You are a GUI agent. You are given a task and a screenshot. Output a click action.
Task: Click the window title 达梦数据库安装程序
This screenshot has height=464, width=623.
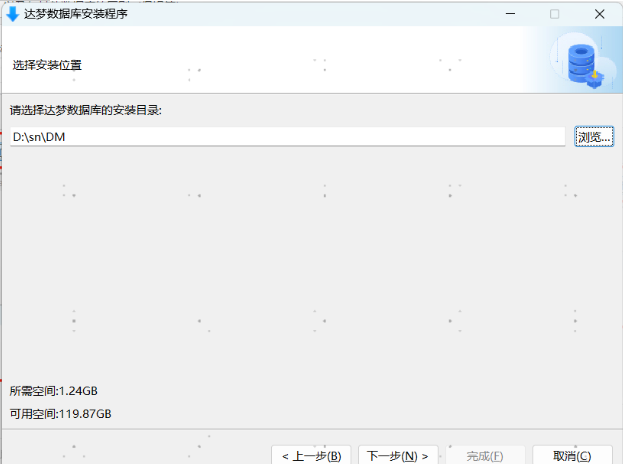pyautogui.click(x=75, y=14)
